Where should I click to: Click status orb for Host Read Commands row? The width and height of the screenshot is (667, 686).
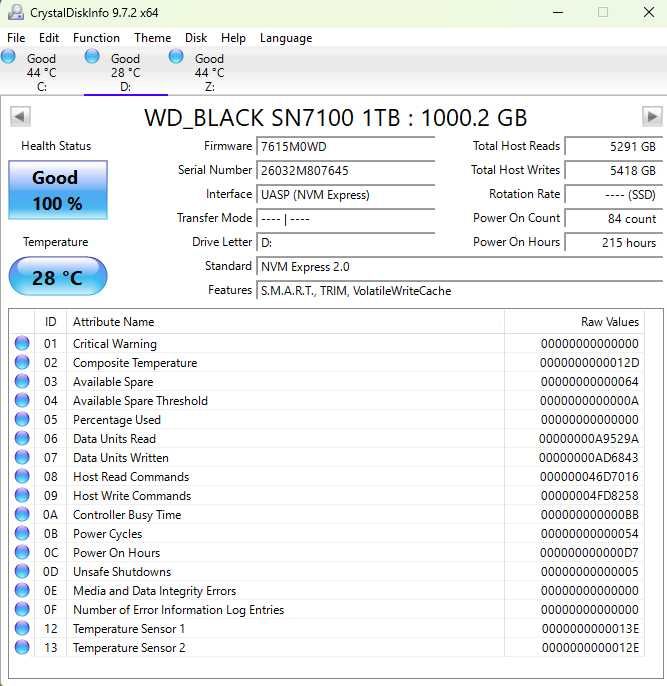22,476
